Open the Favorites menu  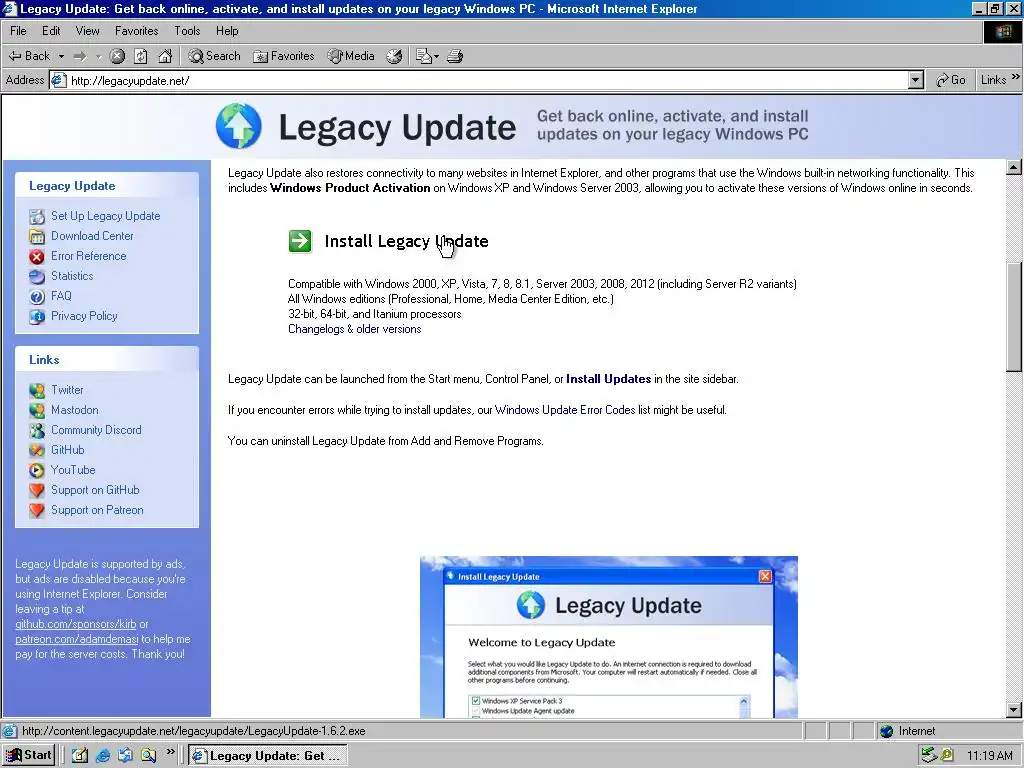point(136,31)
